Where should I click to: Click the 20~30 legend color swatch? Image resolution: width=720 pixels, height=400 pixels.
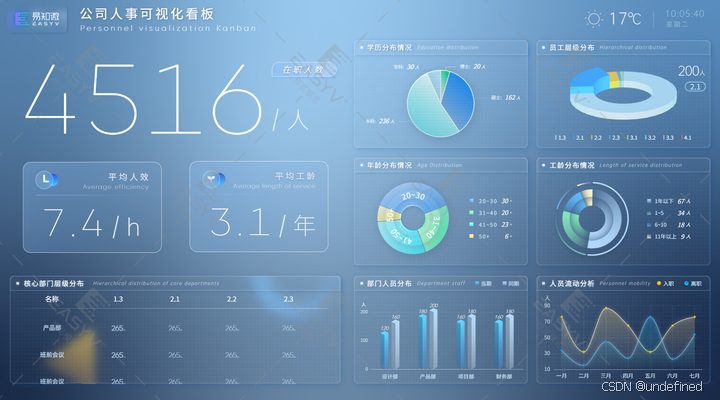tap(471, 201)
